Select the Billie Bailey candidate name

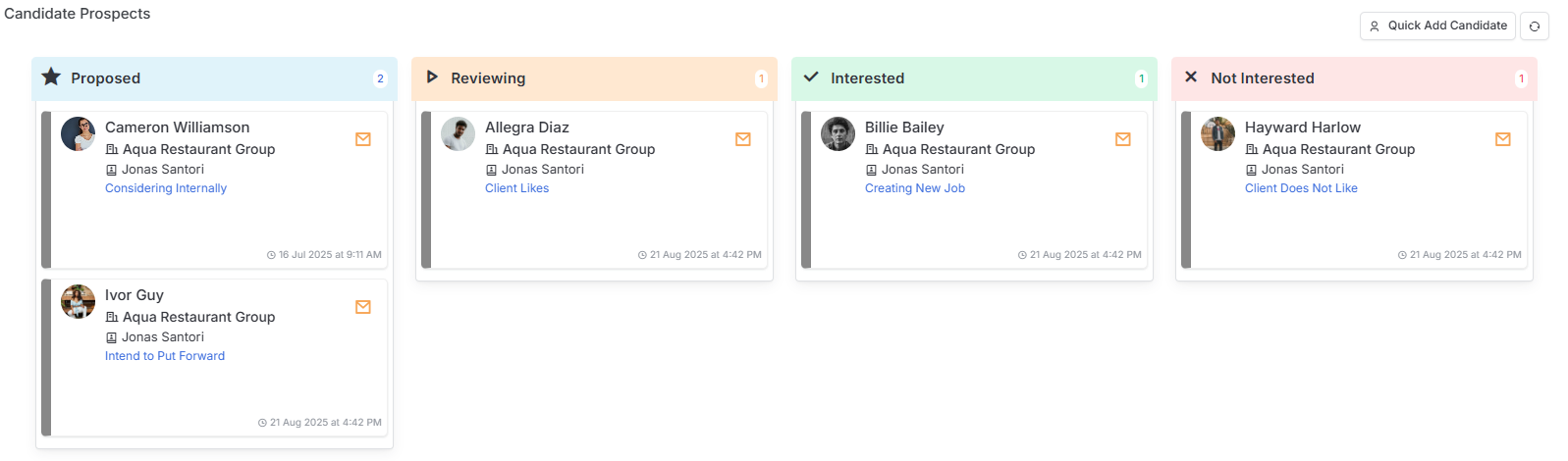904,128
